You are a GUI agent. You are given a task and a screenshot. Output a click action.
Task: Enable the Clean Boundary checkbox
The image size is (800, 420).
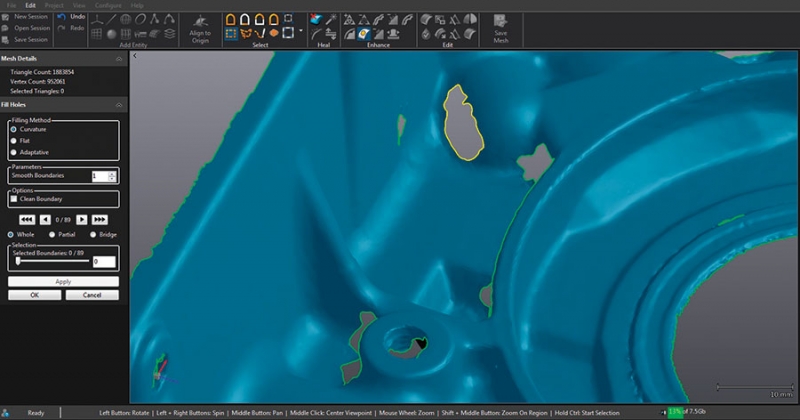click(x=14, y=199)
